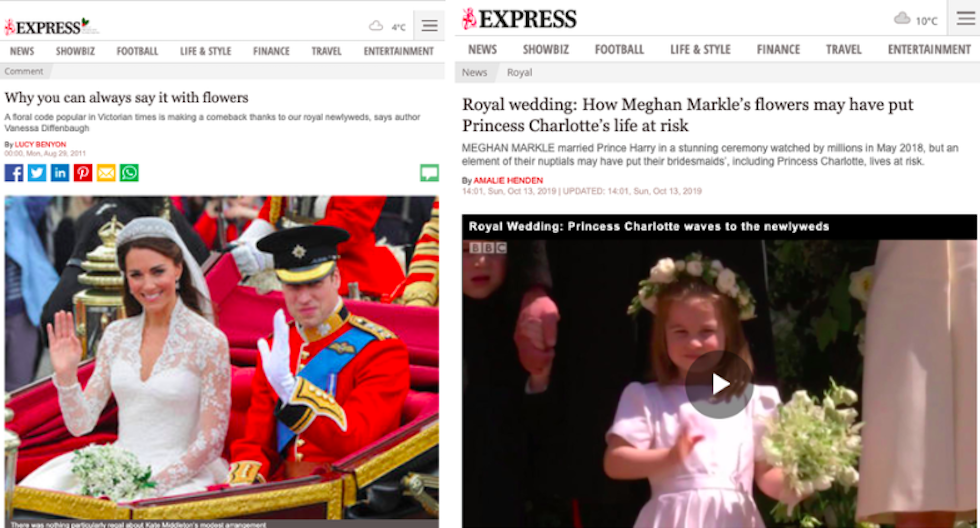
Task: Pin left article with Pinterest icon
Action: click(83, 173)
